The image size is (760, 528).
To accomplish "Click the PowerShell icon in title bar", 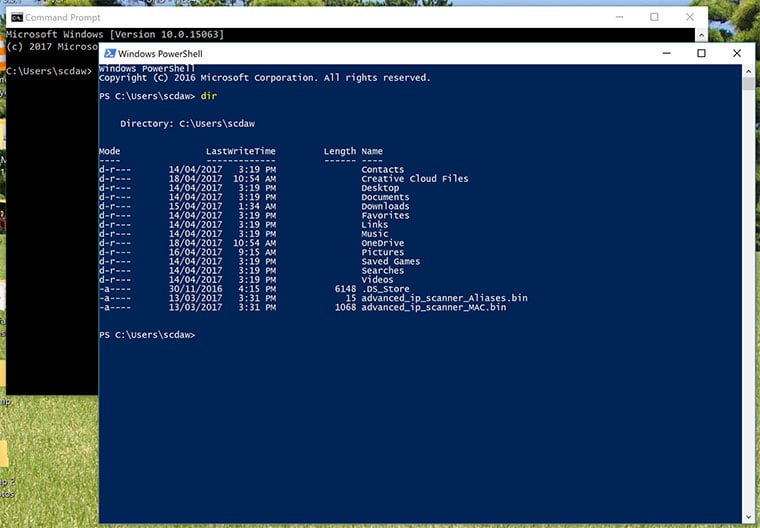I will (x=110, y=53).
